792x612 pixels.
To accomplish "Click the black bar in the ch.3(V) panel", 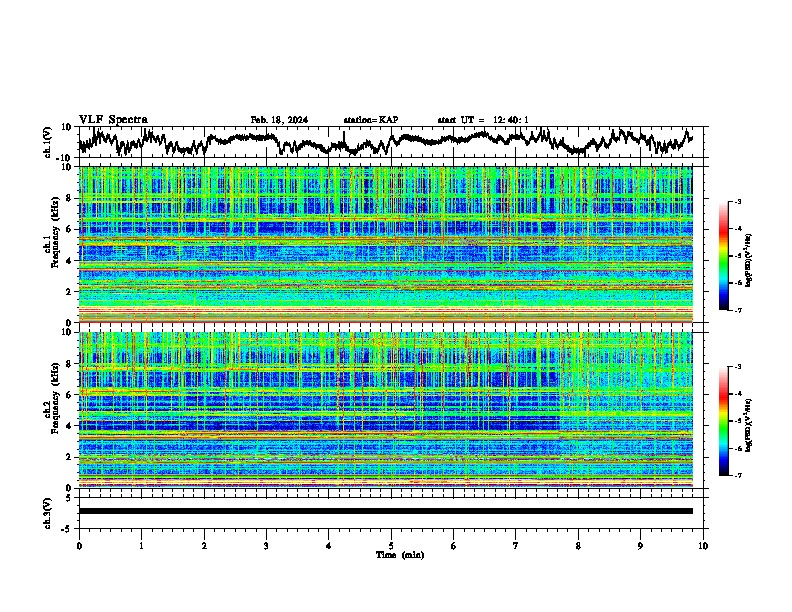I will [x=386, y=511].
